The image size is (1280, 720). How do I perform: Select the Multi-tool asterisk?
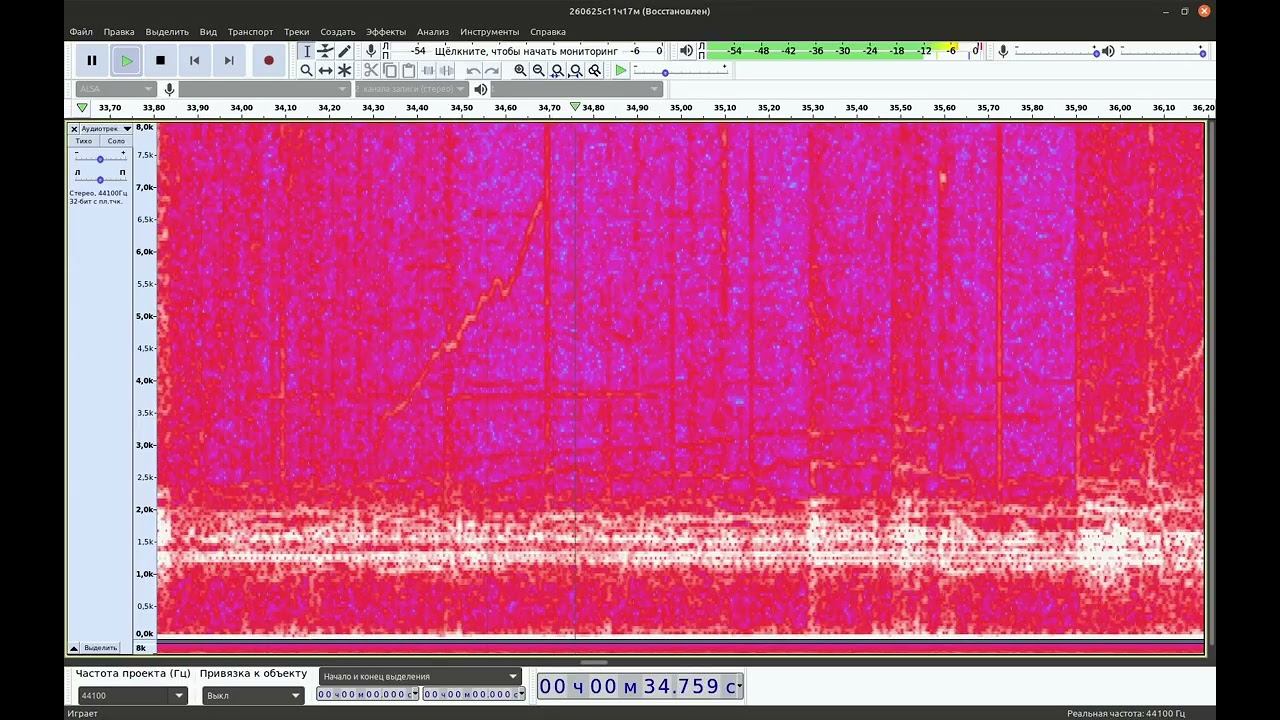point(344,70)
